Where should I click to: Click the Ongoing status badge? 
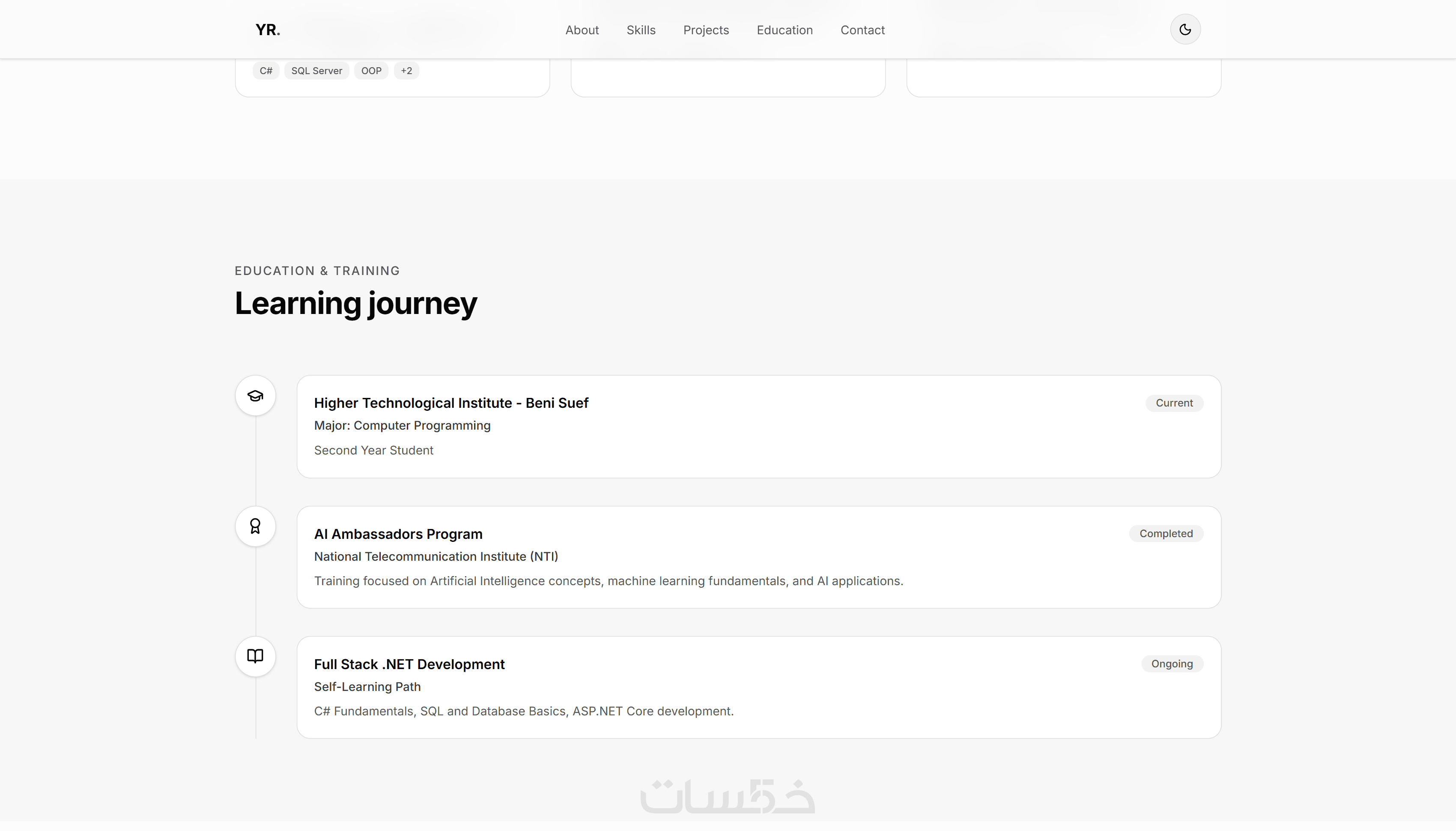coord(1172,664)
